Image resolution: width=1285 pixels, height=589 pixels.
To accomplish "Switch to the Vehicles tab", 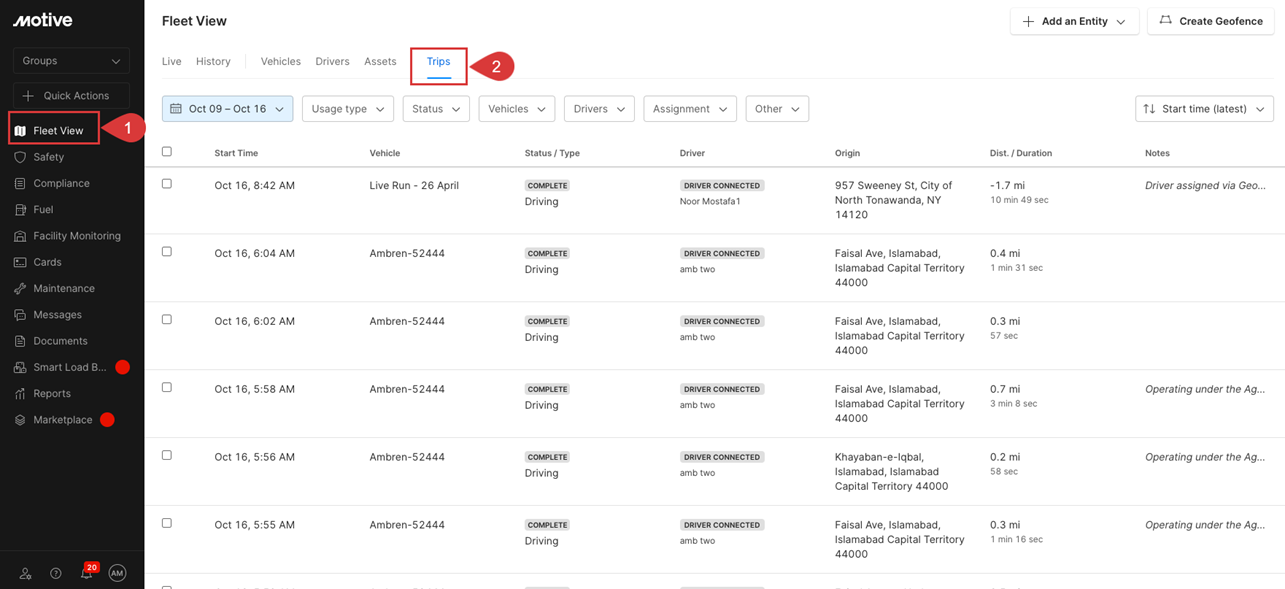I will 280,62.
